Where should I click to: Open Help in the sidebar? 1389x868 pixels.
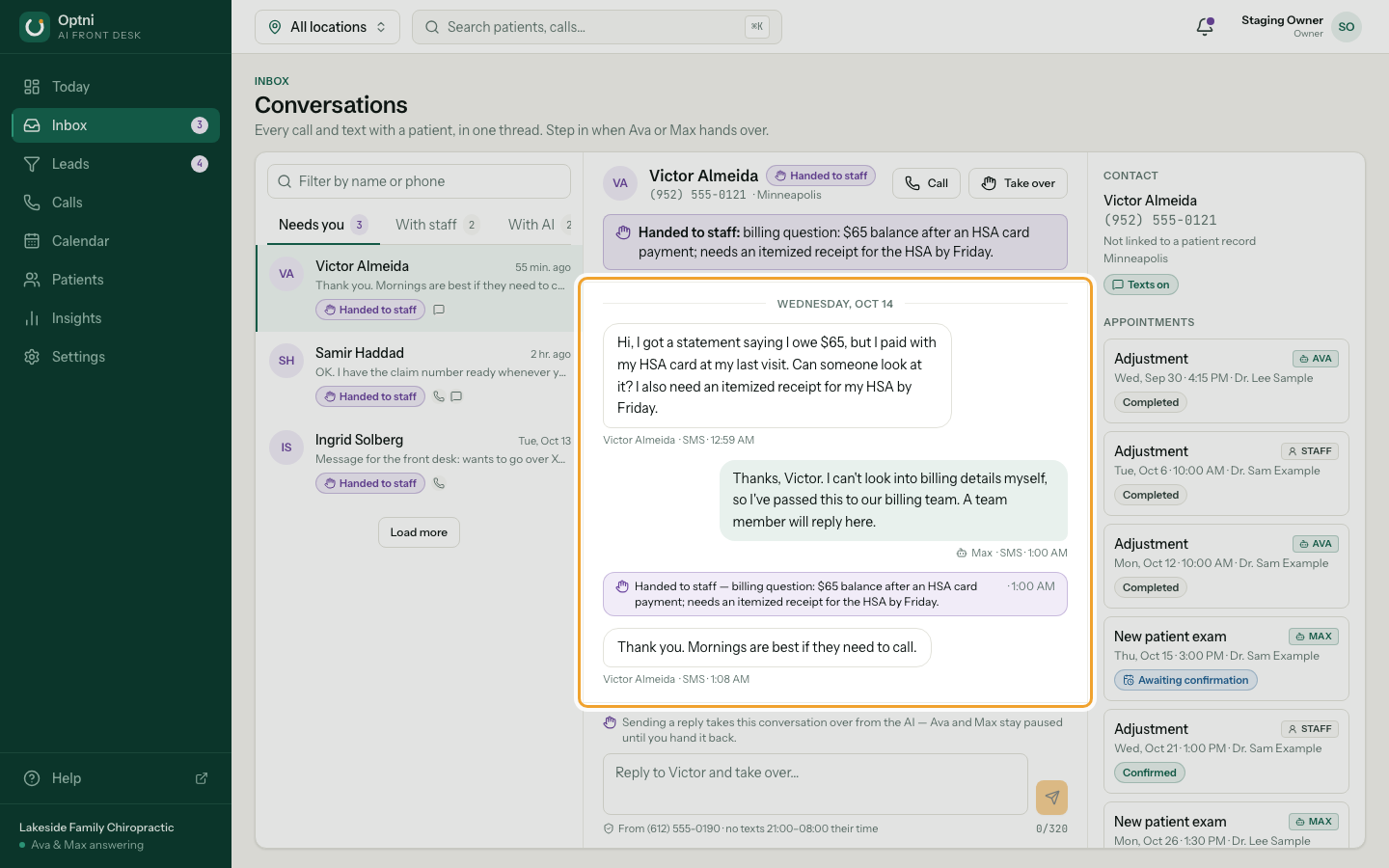(x=116, y=778)
